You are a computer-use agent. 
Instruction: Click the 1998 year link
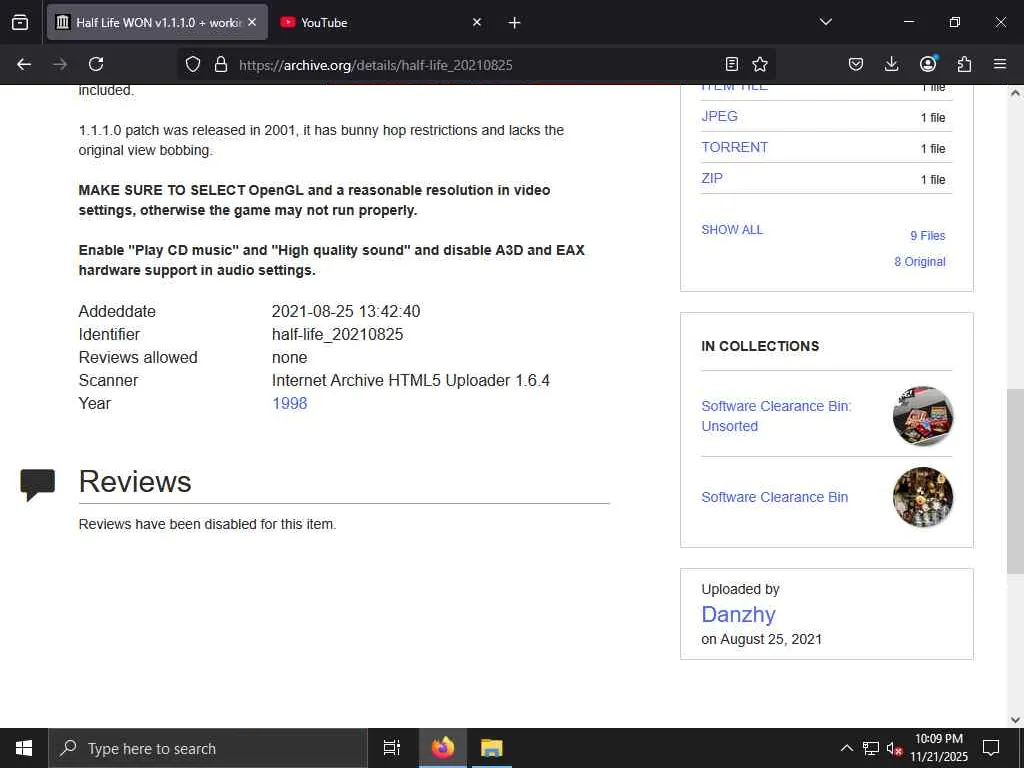pyautogui.click(x=289, y=404)
